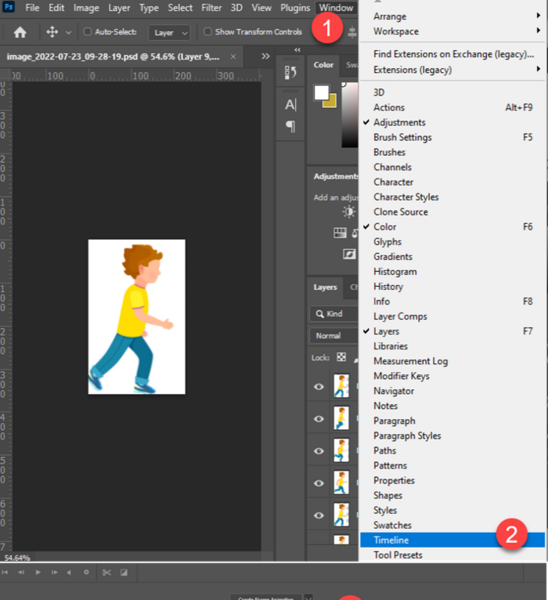This screenshot has height=600, width=548.
Task: Open the Kind filter dropdown in Layers
Action: pyautogui.click(x=334, y=314)
